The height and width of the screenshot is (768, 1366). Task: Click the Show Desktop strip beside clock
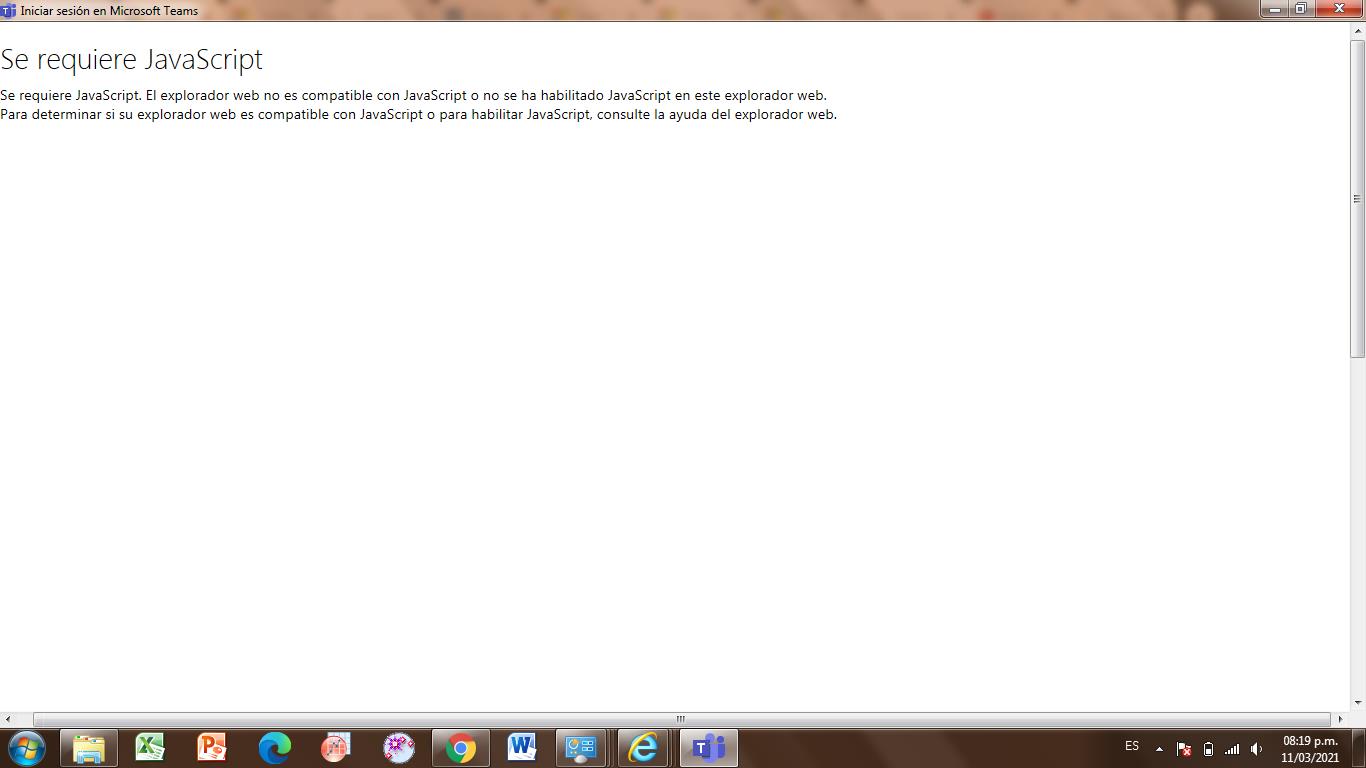(x=1358, y=749)
